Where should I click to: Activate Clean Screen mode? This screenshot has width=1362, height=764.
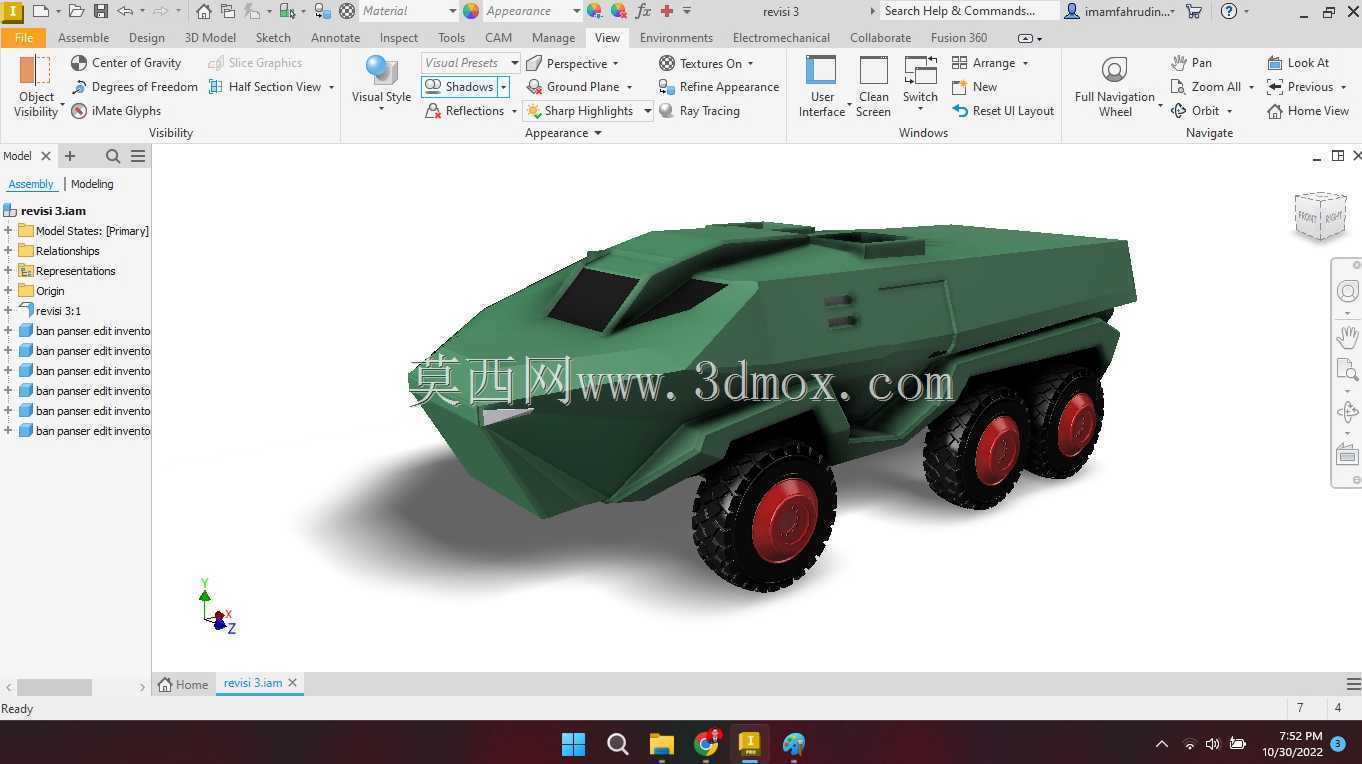coord(873,87)
